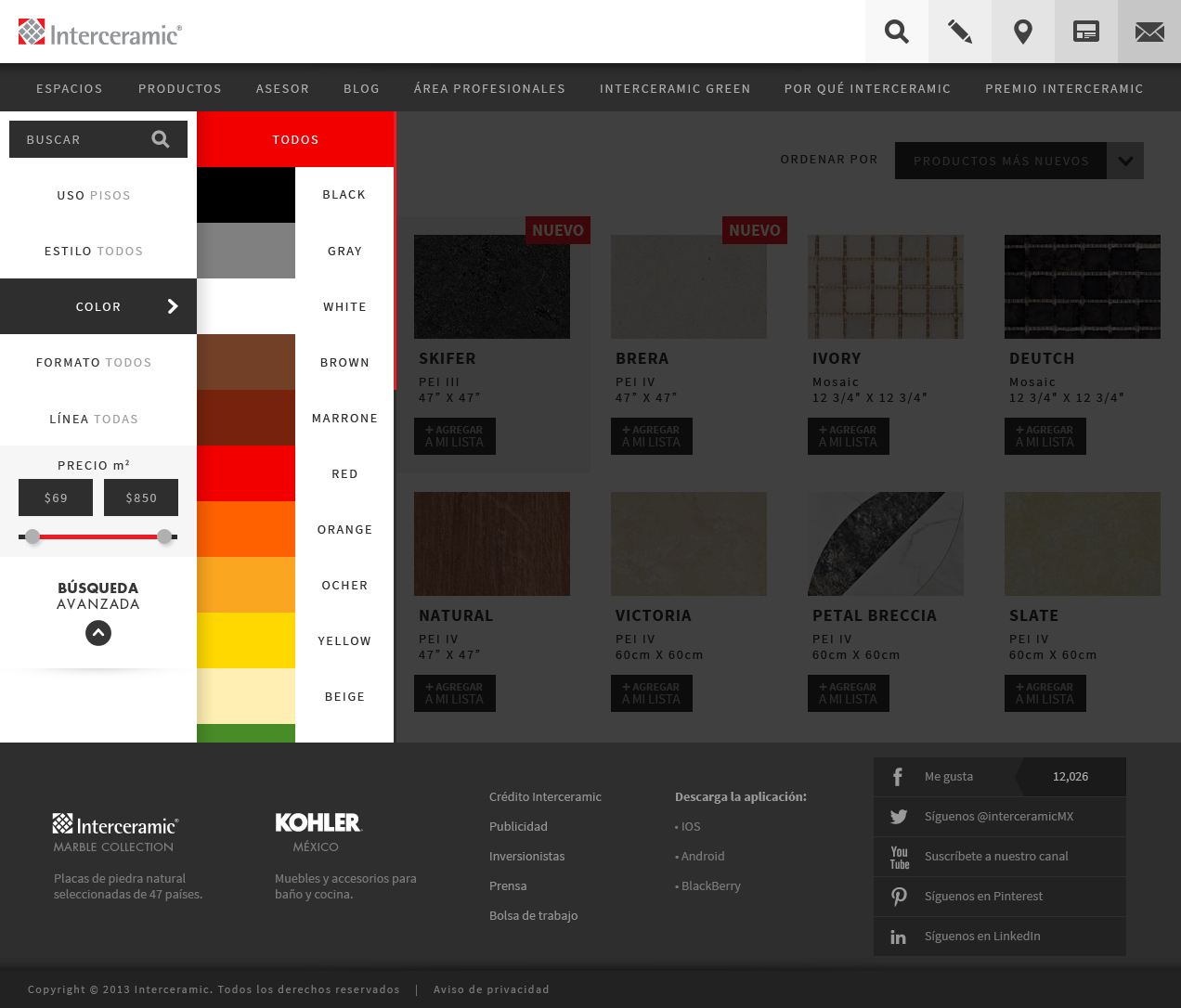Go to the Blog menu item
1181x1008 pixels.
click(361, 89)
